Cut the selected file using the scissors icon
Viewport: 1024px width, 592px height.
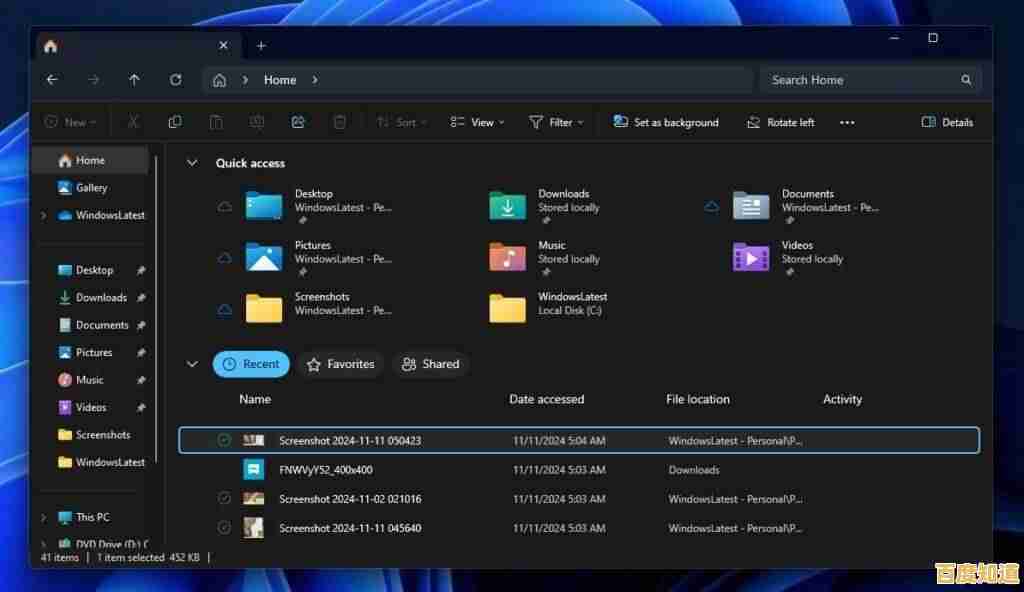pos(133,121)
